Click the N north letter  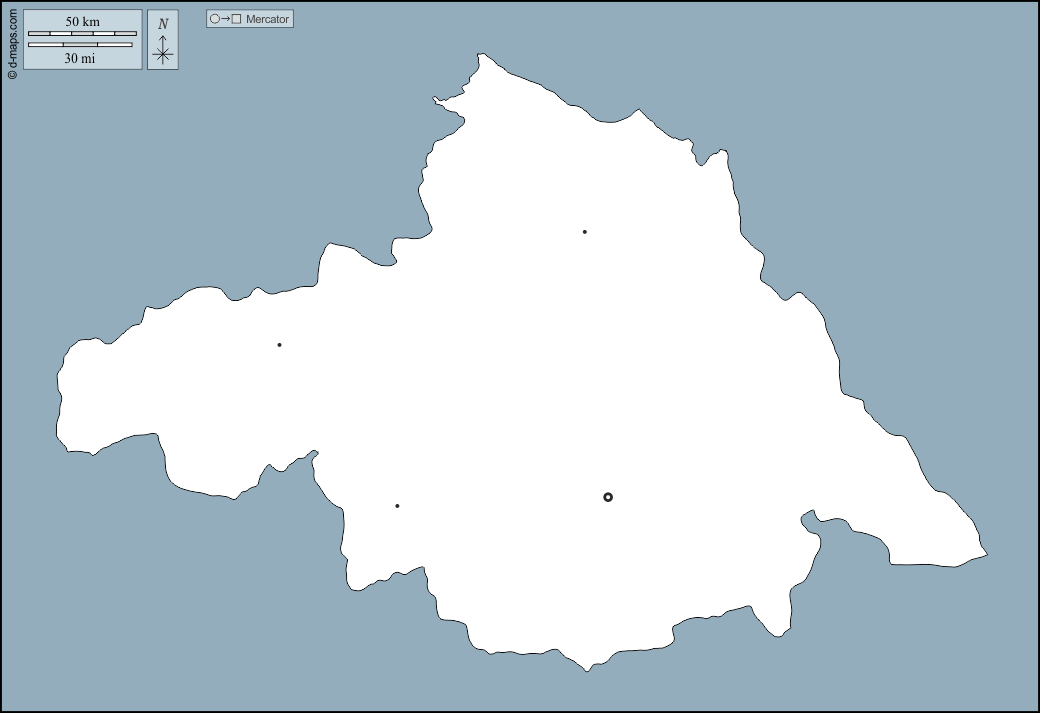(163, 24)
